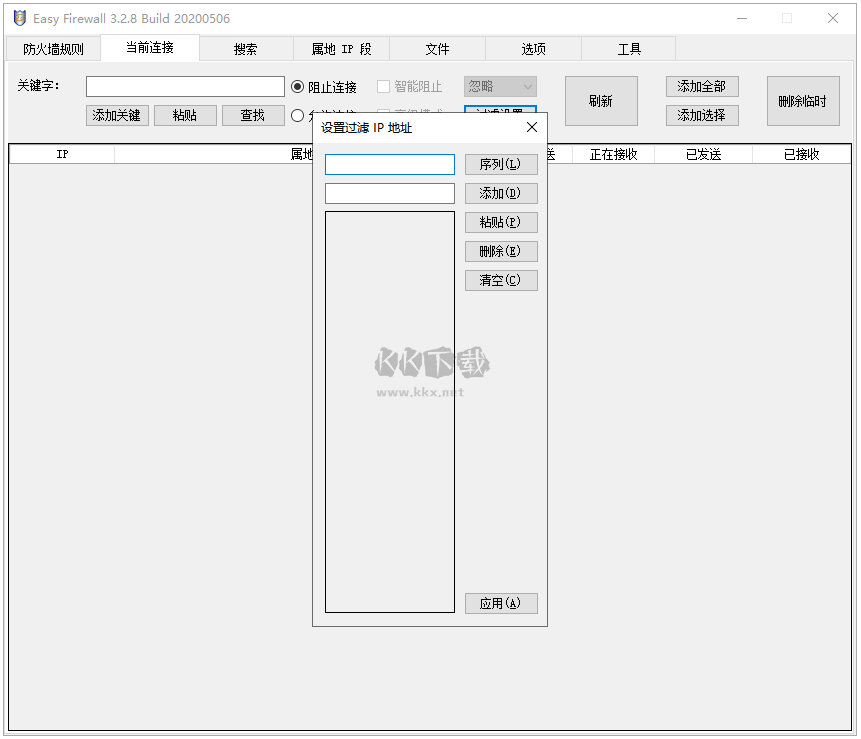
Task: Click the 刷新 button to refresh connections
Action: pos(601,100)
